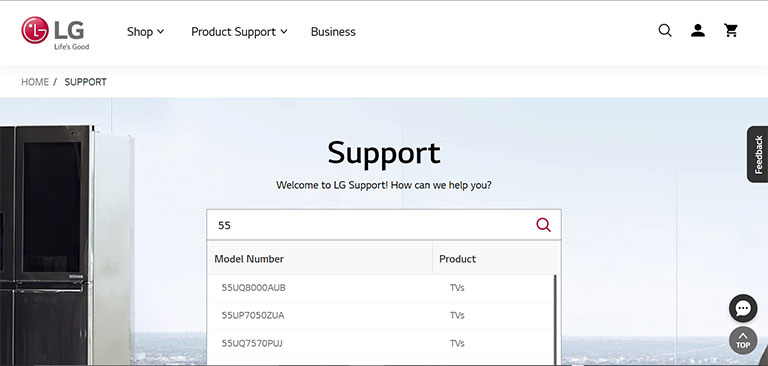Select model 55UQ8000AUB suggestion

click(381, 288)
